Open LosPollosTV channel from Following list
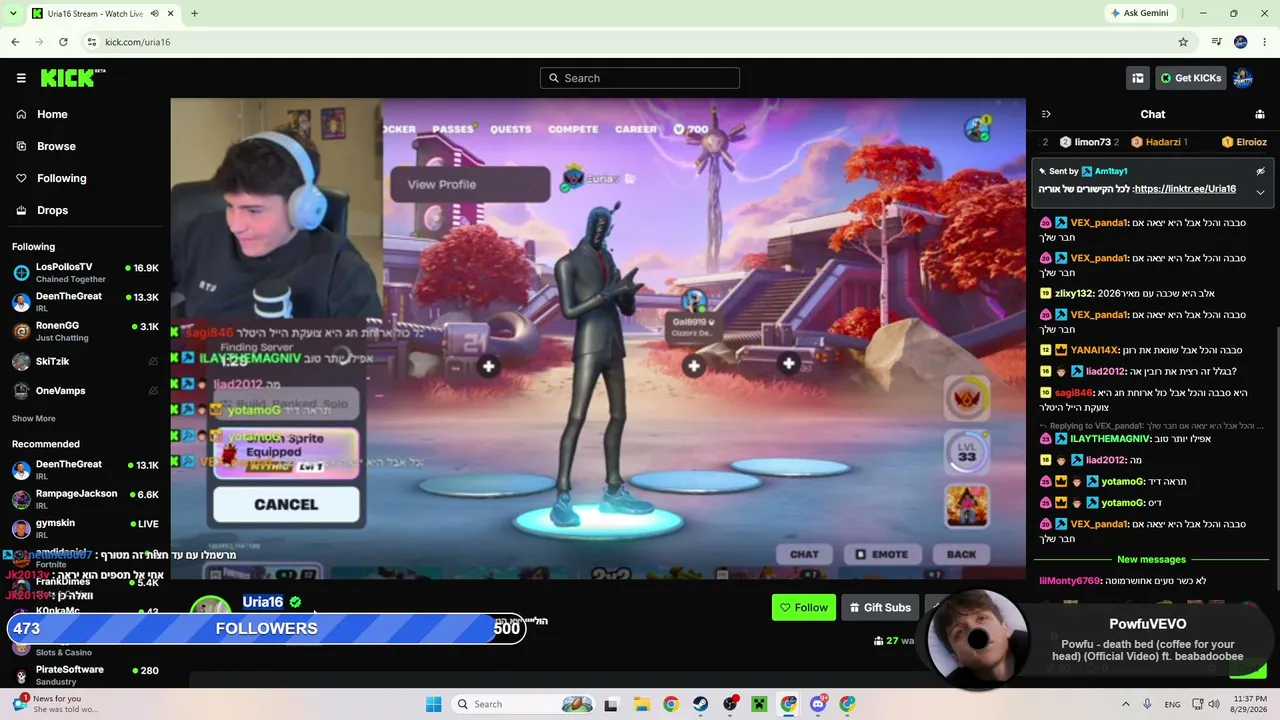This screenshot has width=1280, height=720. click(x=85, y=272)
